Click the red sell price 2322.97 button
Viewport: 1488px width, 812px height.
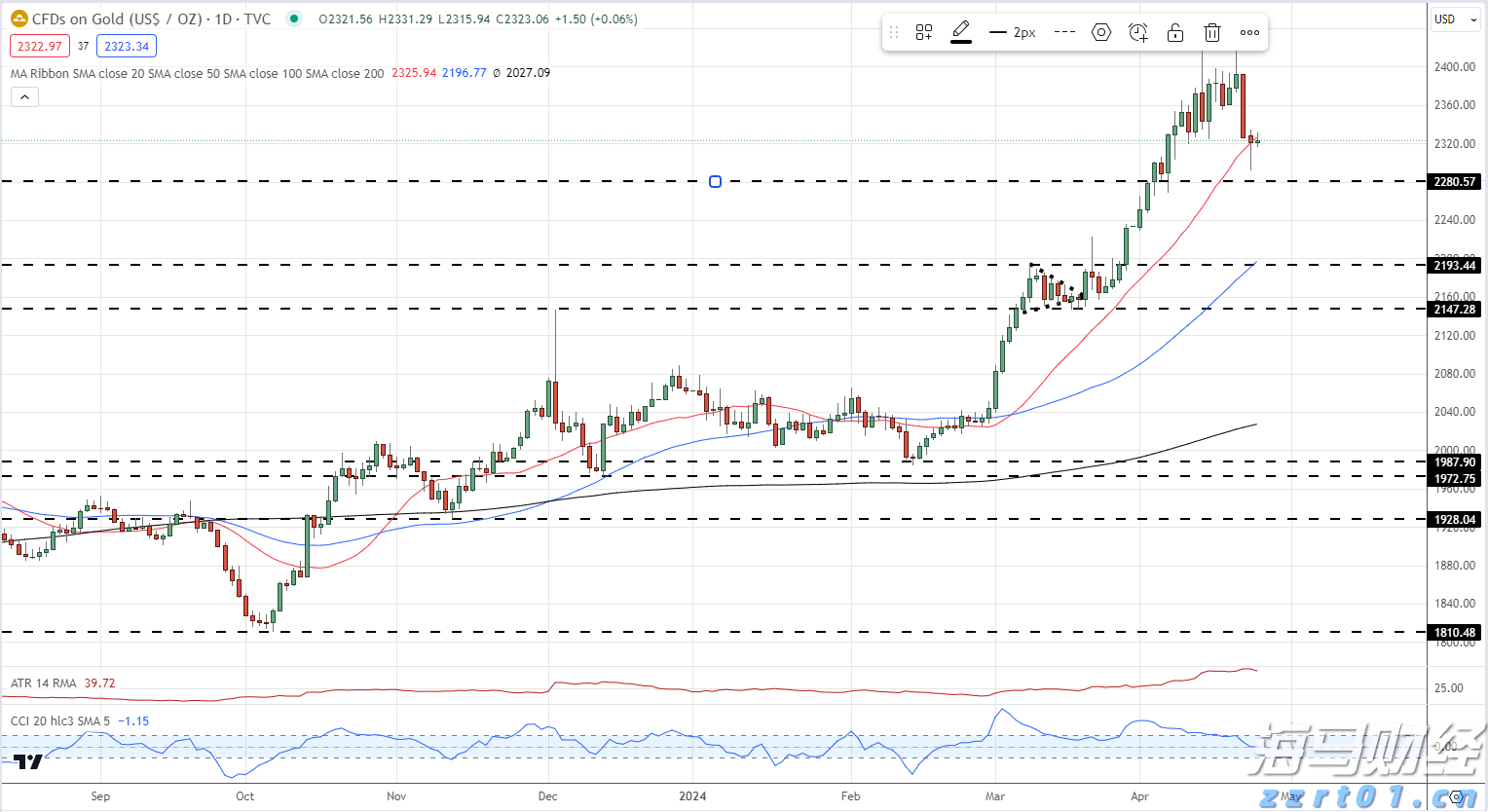point(40,46)
